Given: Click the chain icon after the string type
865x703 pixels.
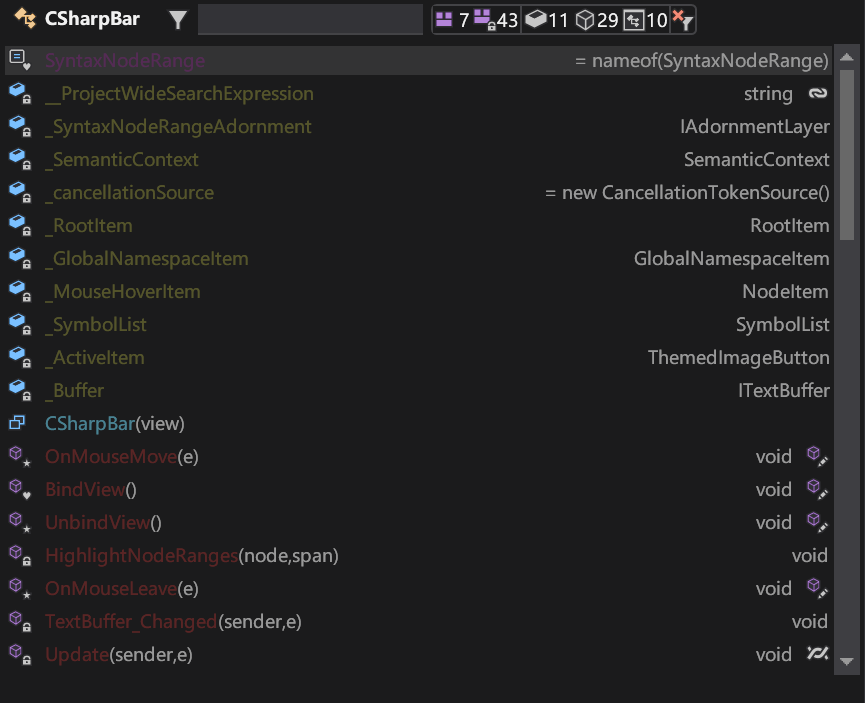Looking at the screenshot, I should click(820, 93).
